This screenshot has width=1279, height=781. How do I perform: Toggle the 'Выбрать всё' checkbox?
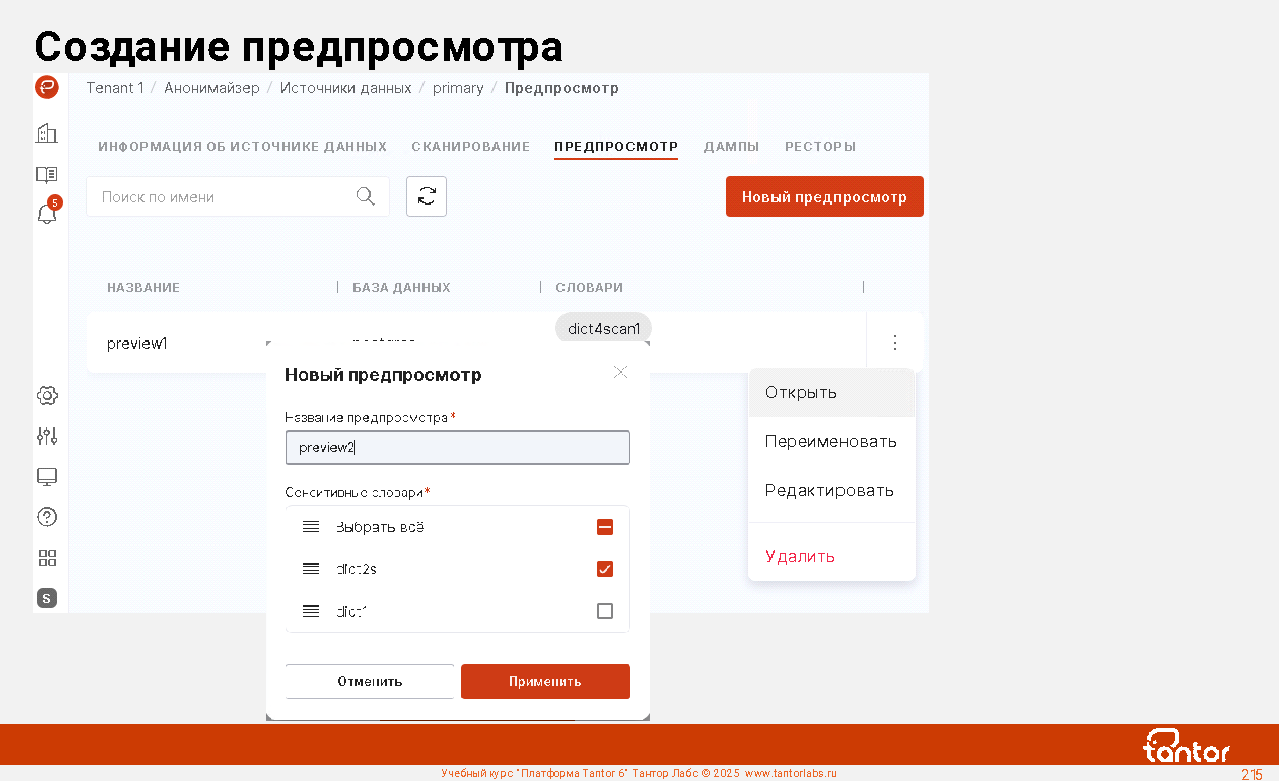[x=604, y=527]
